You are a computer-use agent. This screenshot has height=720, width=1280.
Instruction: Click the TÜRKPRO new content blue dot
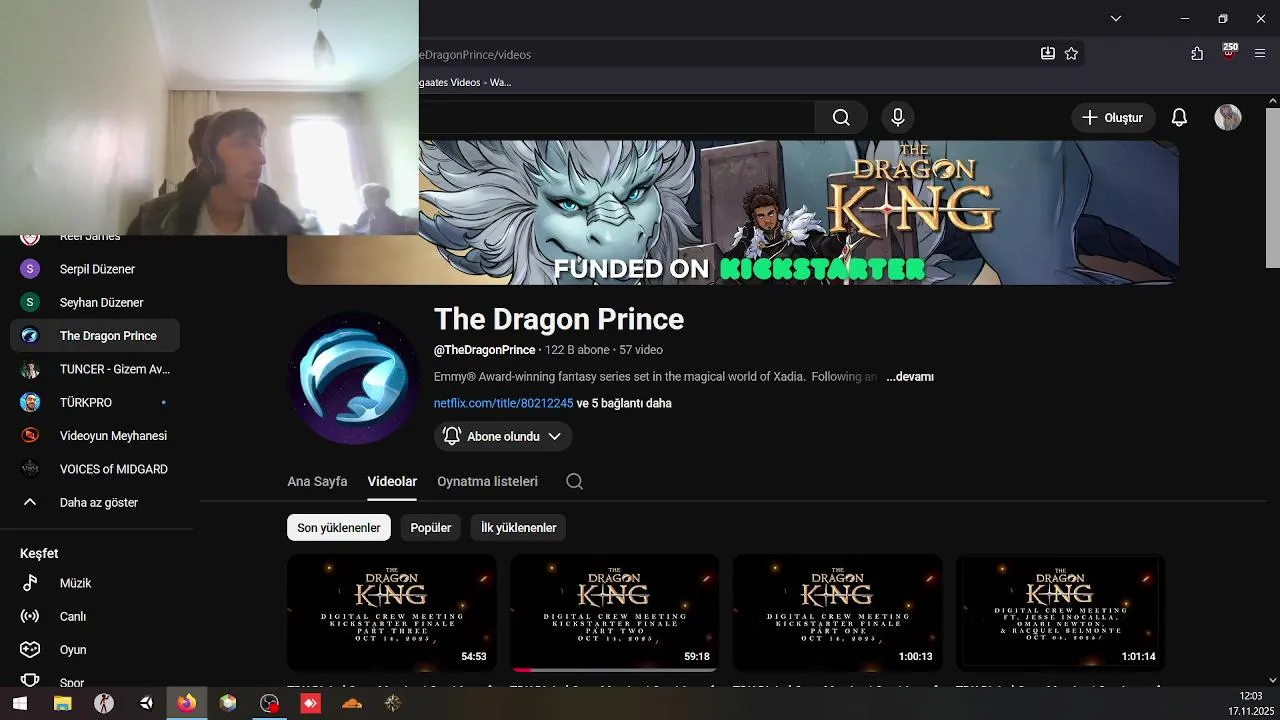(164, 403)
